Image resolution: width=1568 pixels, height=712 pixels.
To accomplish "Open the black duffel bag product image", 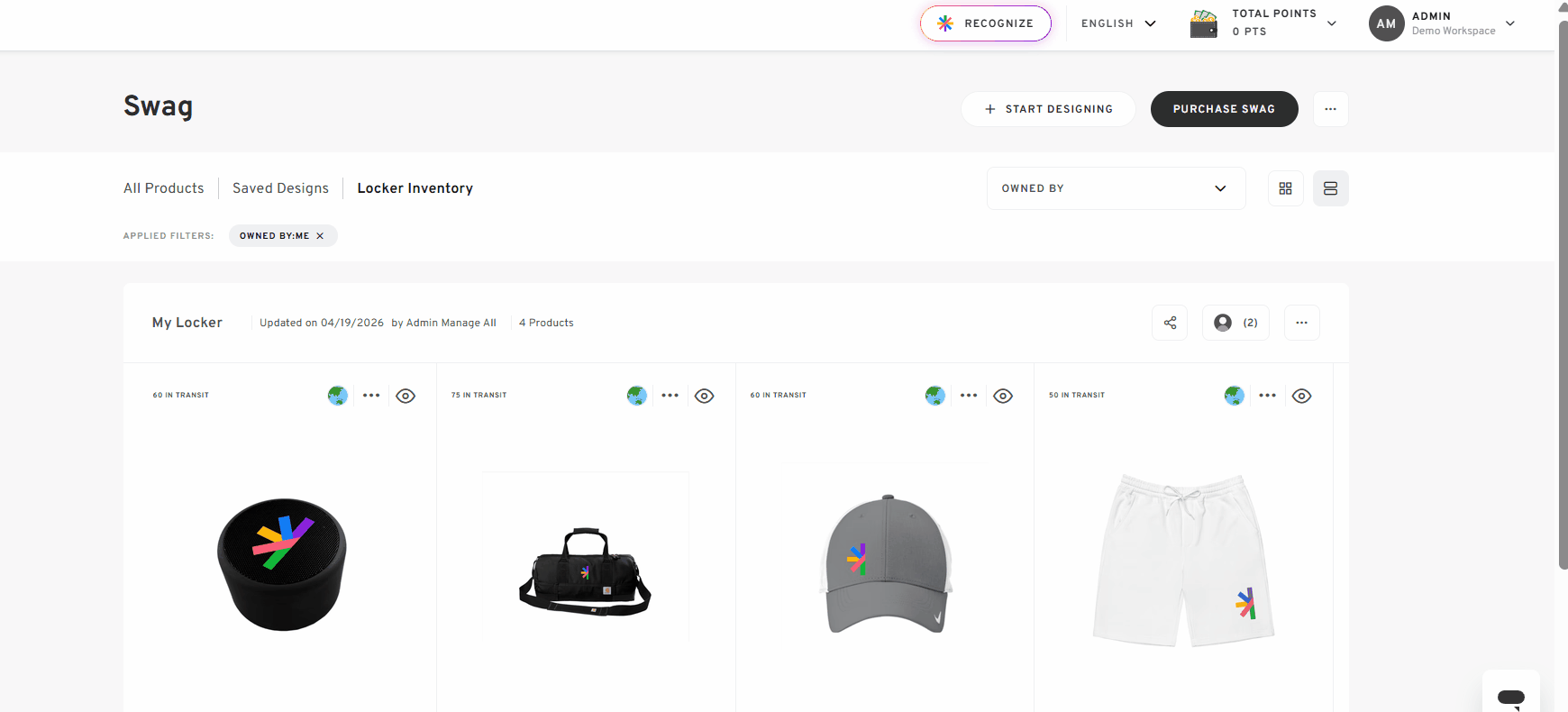I will pos(585,571).
